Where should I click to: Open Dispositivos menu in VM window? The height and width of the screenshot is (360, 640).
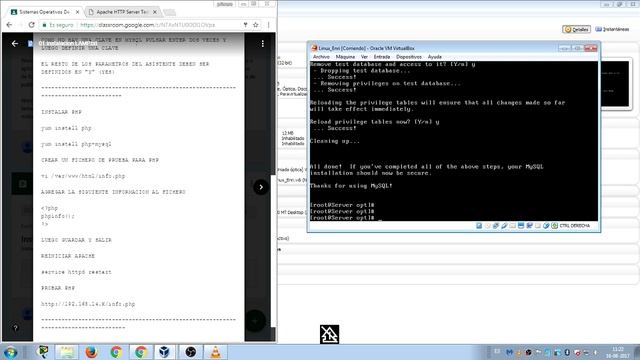(x=409, y=57)
